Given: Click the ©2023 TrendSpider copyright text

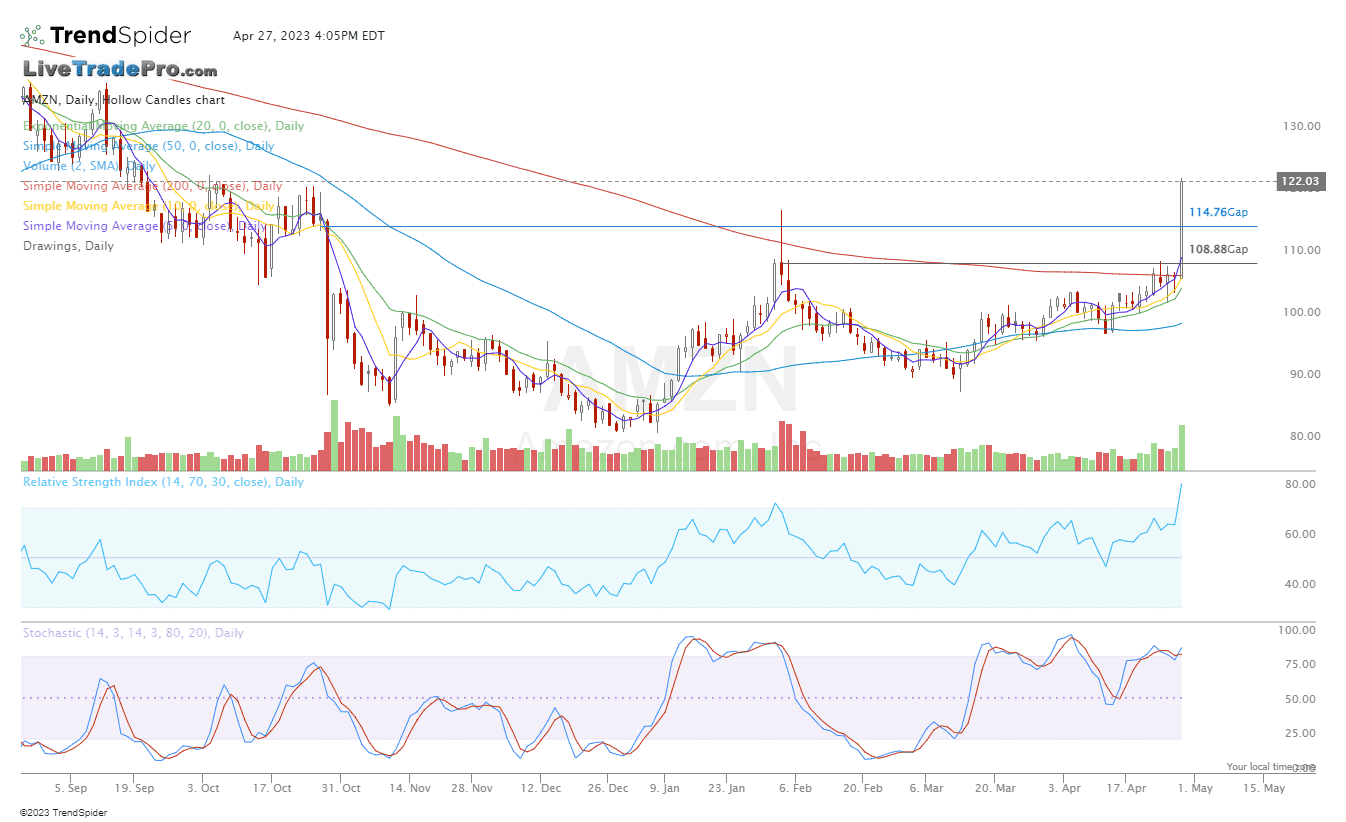Looking at the screenshot, I should tap(63, 813).
